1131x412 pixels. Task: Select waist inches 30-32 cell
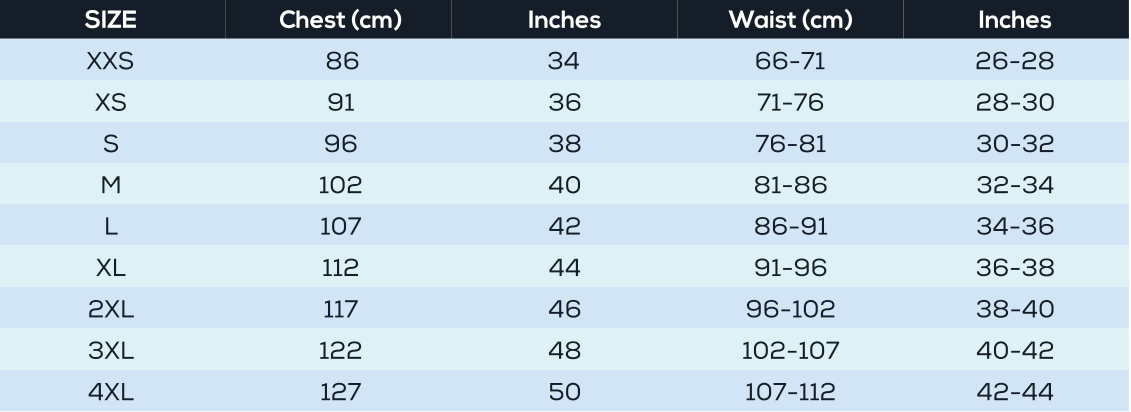1015,144
